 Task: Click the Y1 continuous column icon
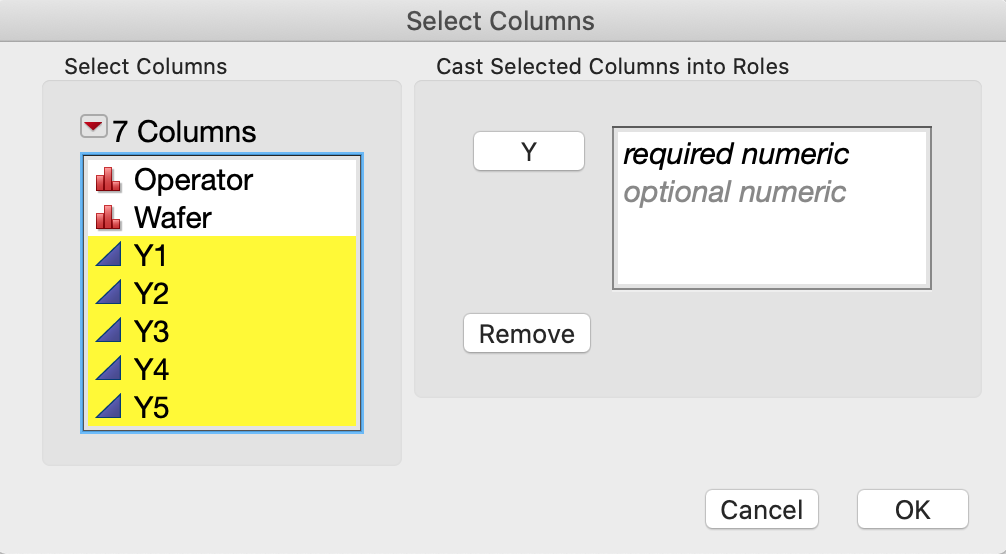coord(107,257)
